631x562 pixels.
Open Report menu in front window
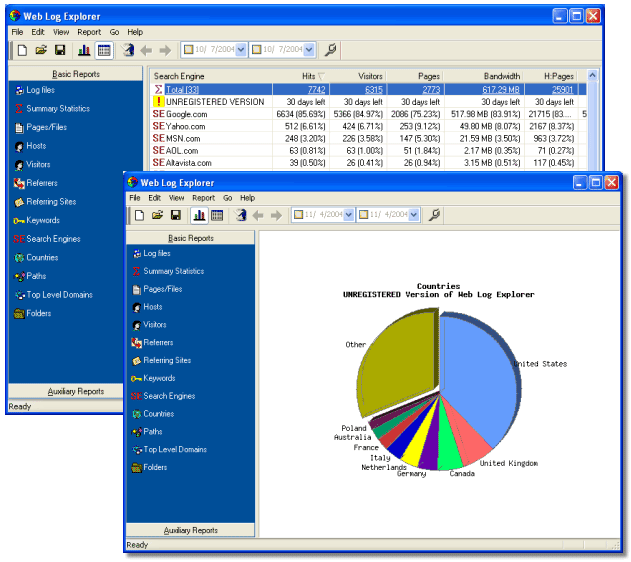pyautogui.click(x=203, y=198)
